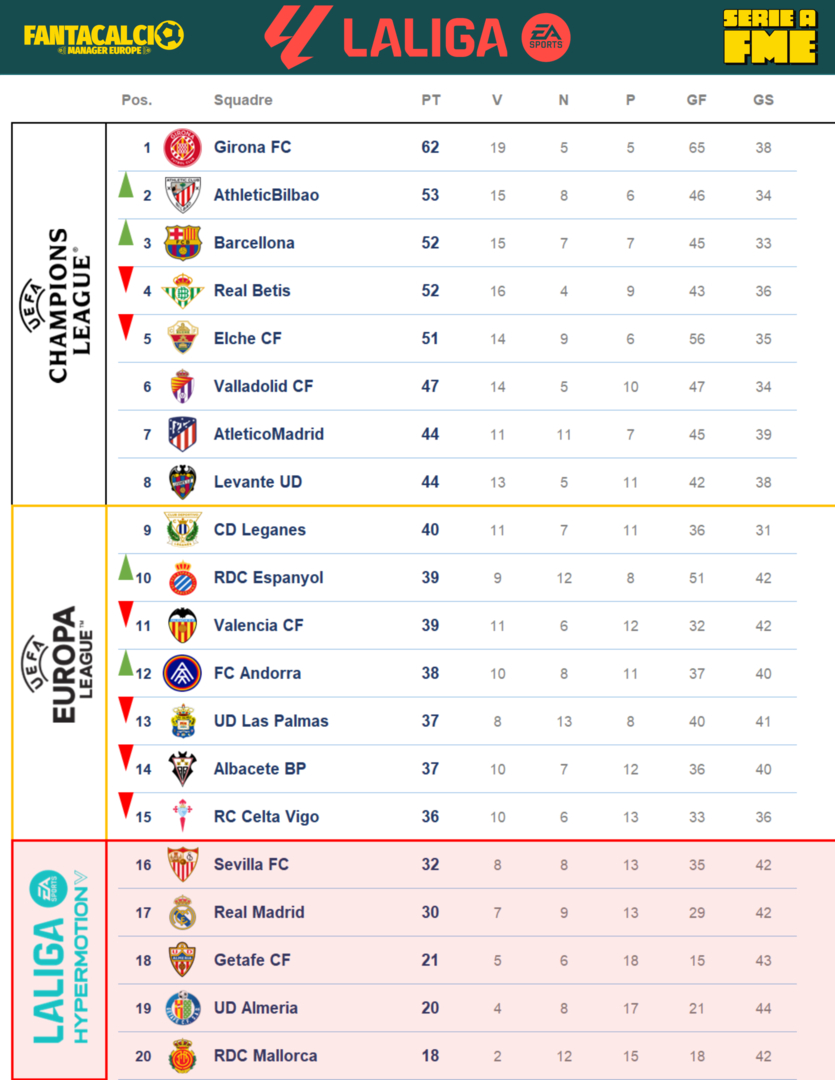Click the Girona FC club crest
Screen dimensions: 835x1080
(x=183, y=148)
